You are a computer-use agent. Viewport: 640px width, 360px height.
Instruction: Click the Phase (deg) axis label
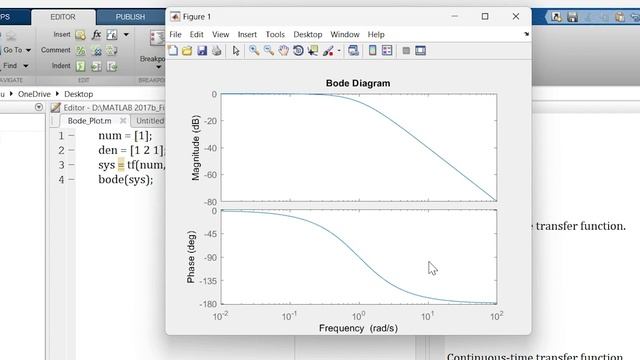click(x=191, y=257)
